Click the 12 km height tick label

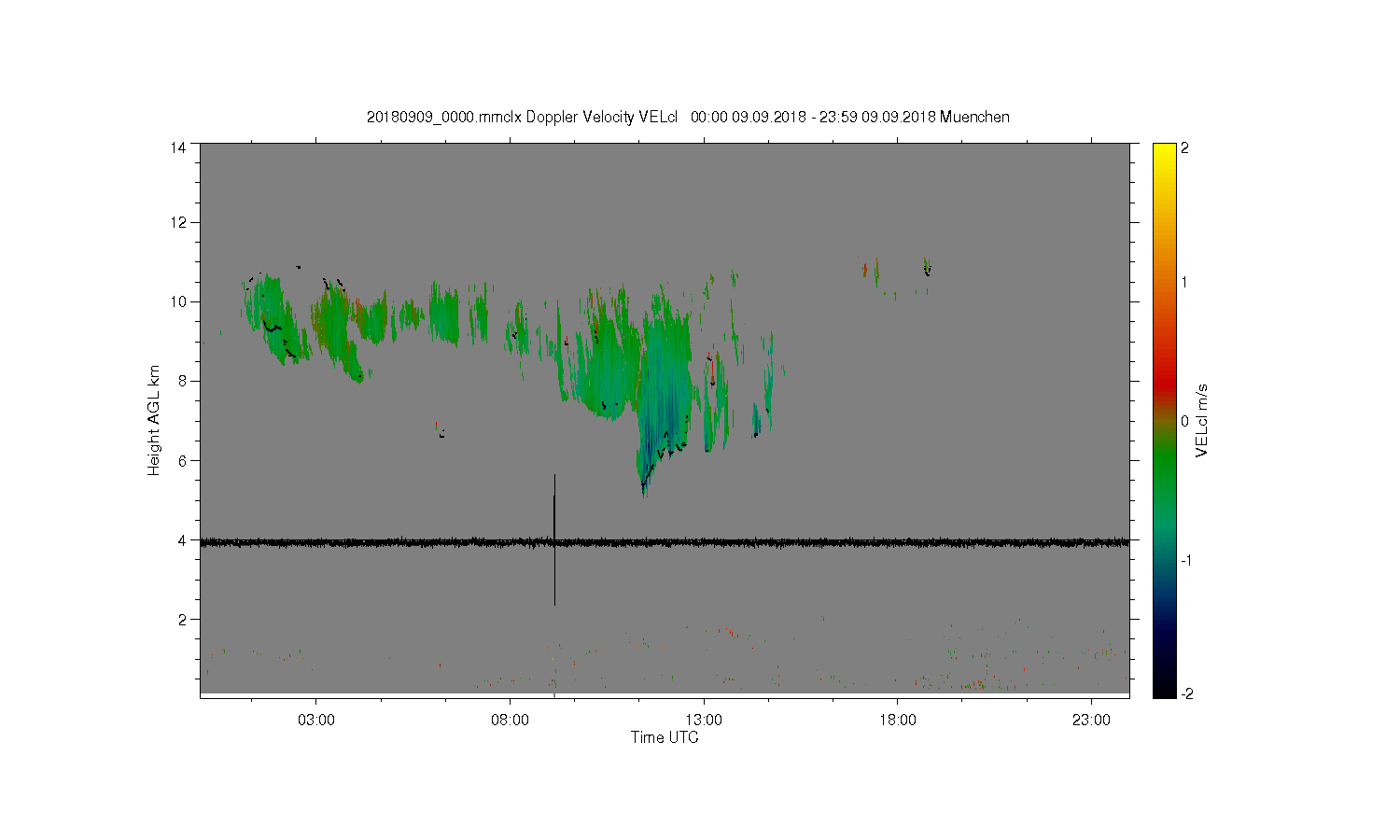[x=177, y=222]
